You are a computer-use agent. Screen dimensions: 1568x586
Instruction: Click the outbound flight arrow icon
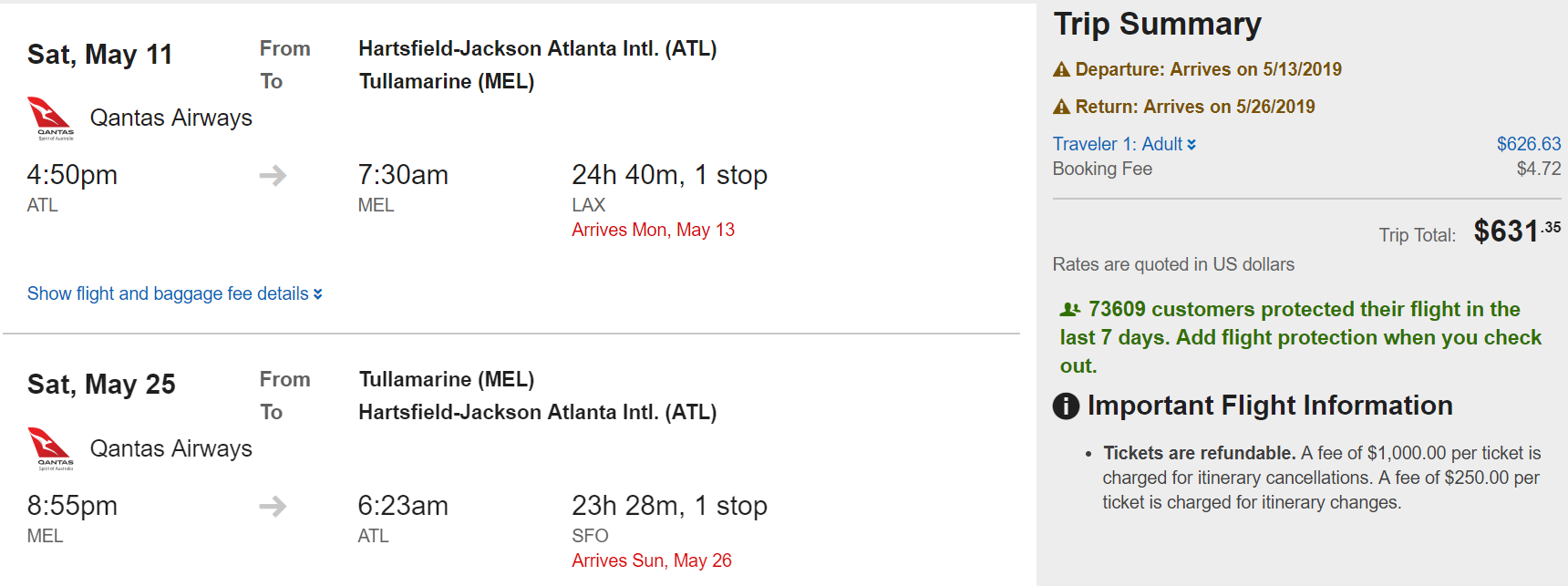pos(273,175)
